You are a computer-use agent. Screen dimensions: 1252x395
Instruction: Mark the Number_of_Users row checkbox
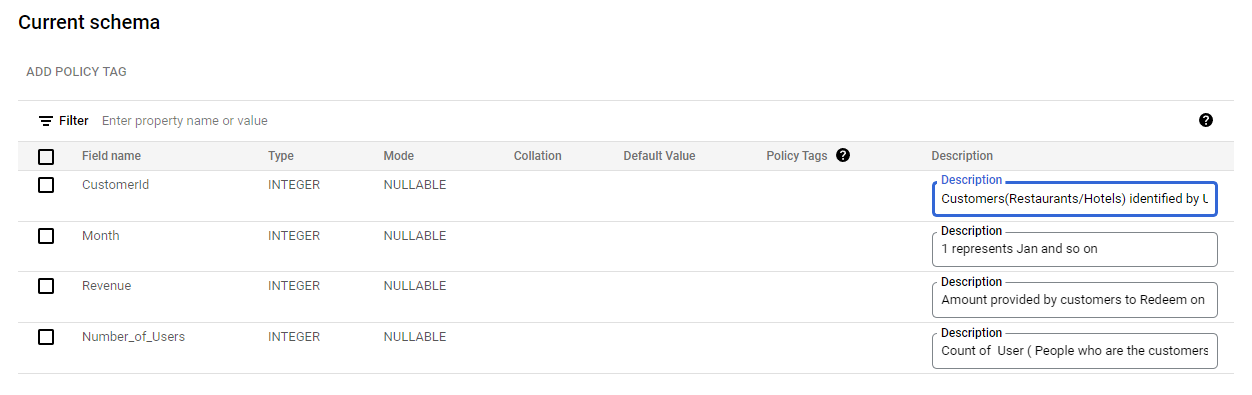46,337
